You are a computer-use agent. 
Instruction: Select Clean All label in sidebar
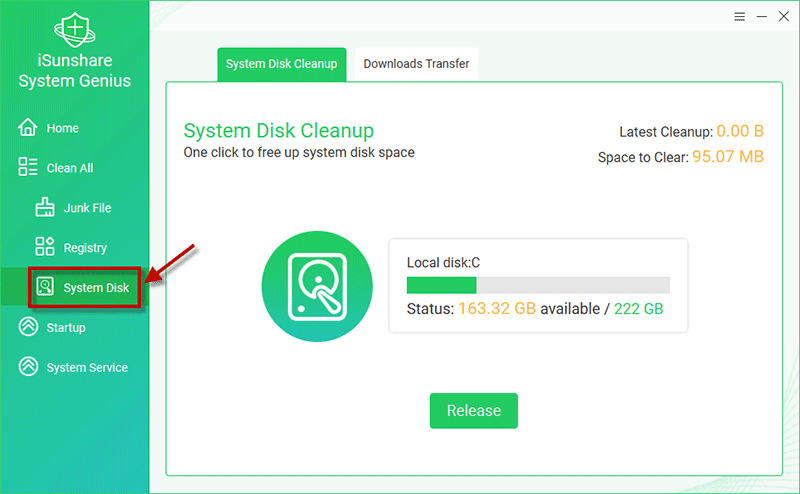[x=70, y=168]
